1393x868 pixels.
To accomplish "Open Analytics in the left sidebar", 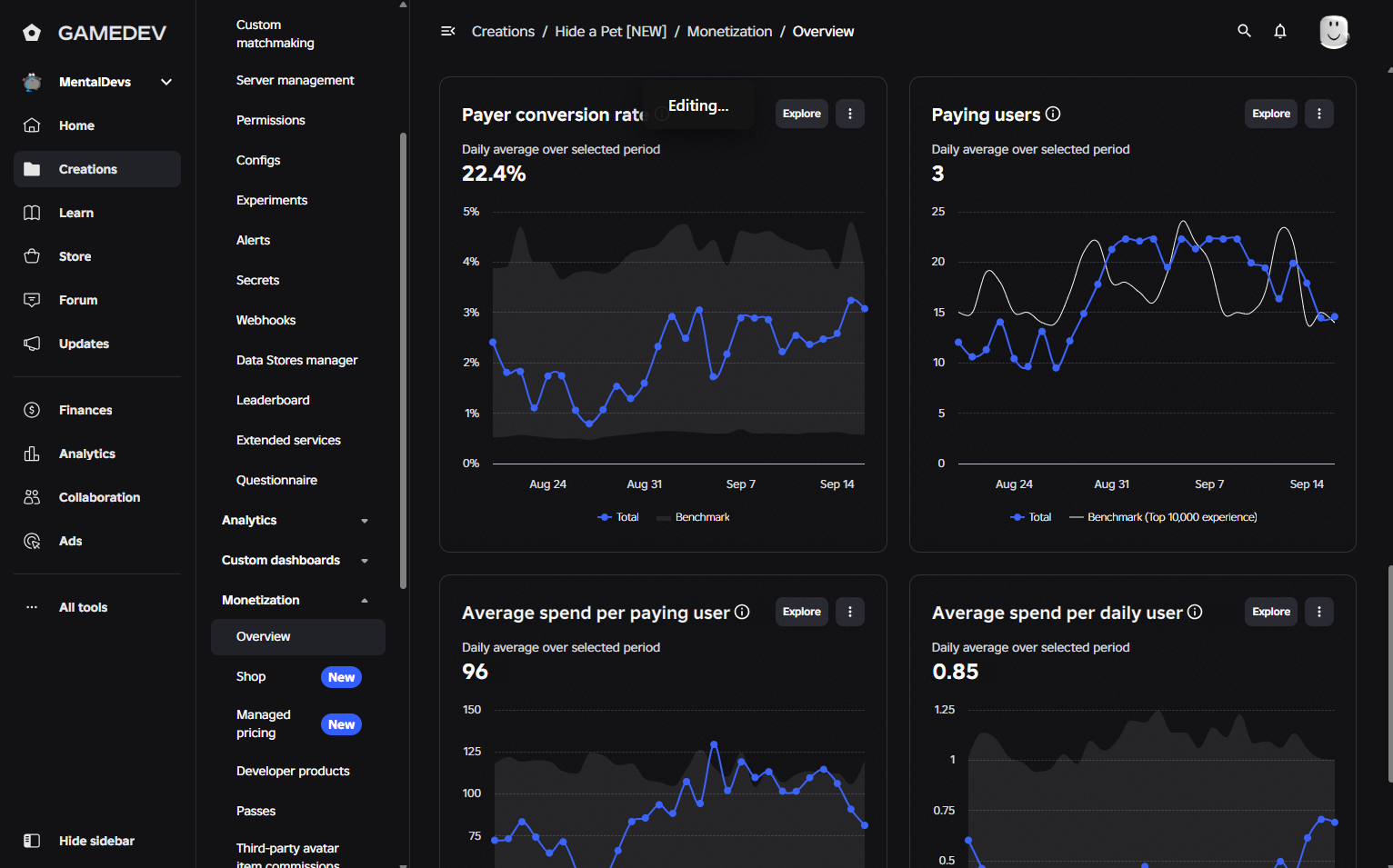I will pyautogui.click(x=97, y=454).
